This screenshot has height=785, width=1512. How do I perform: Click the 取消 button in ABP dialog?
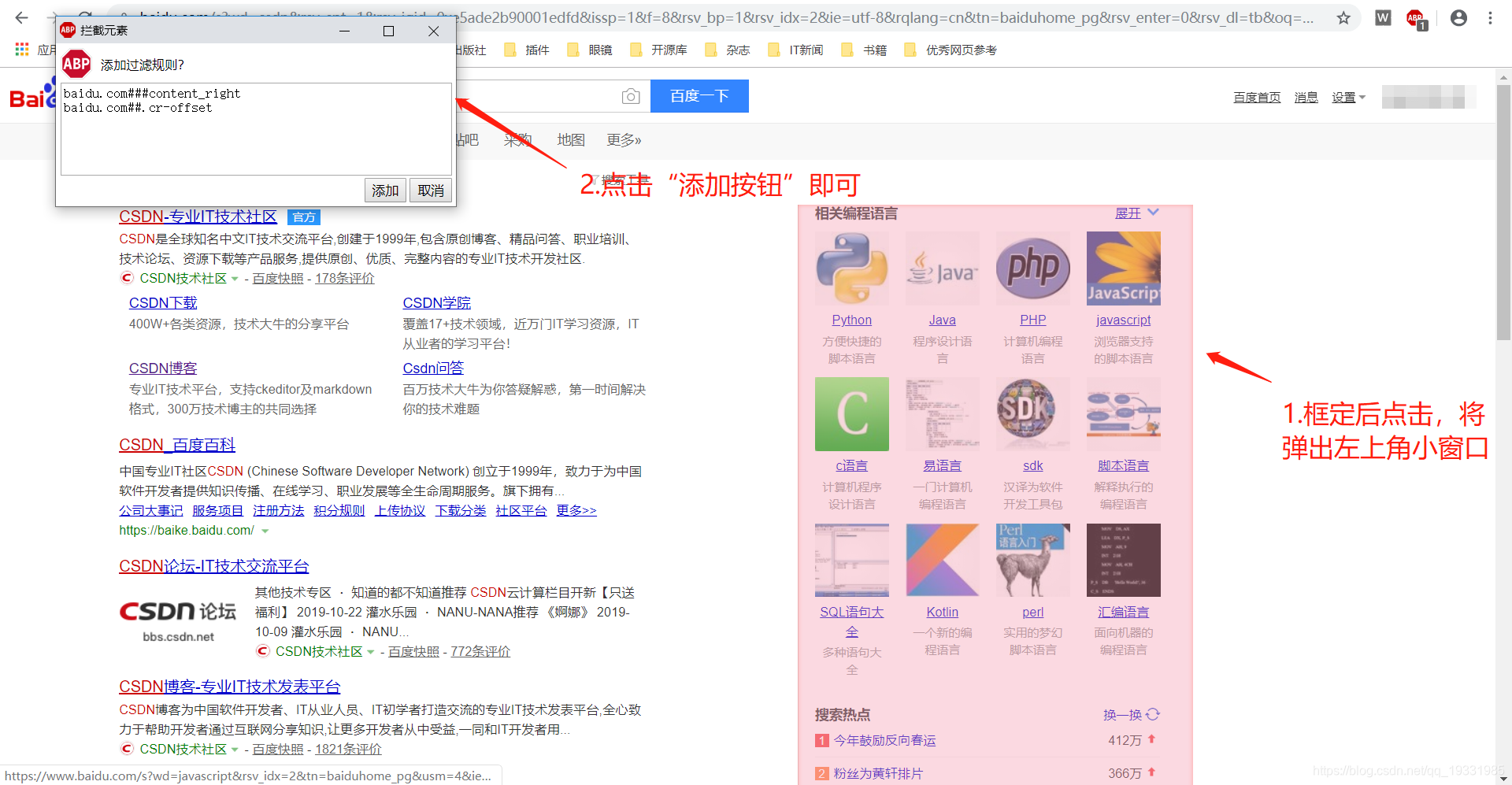click(431, 191)
